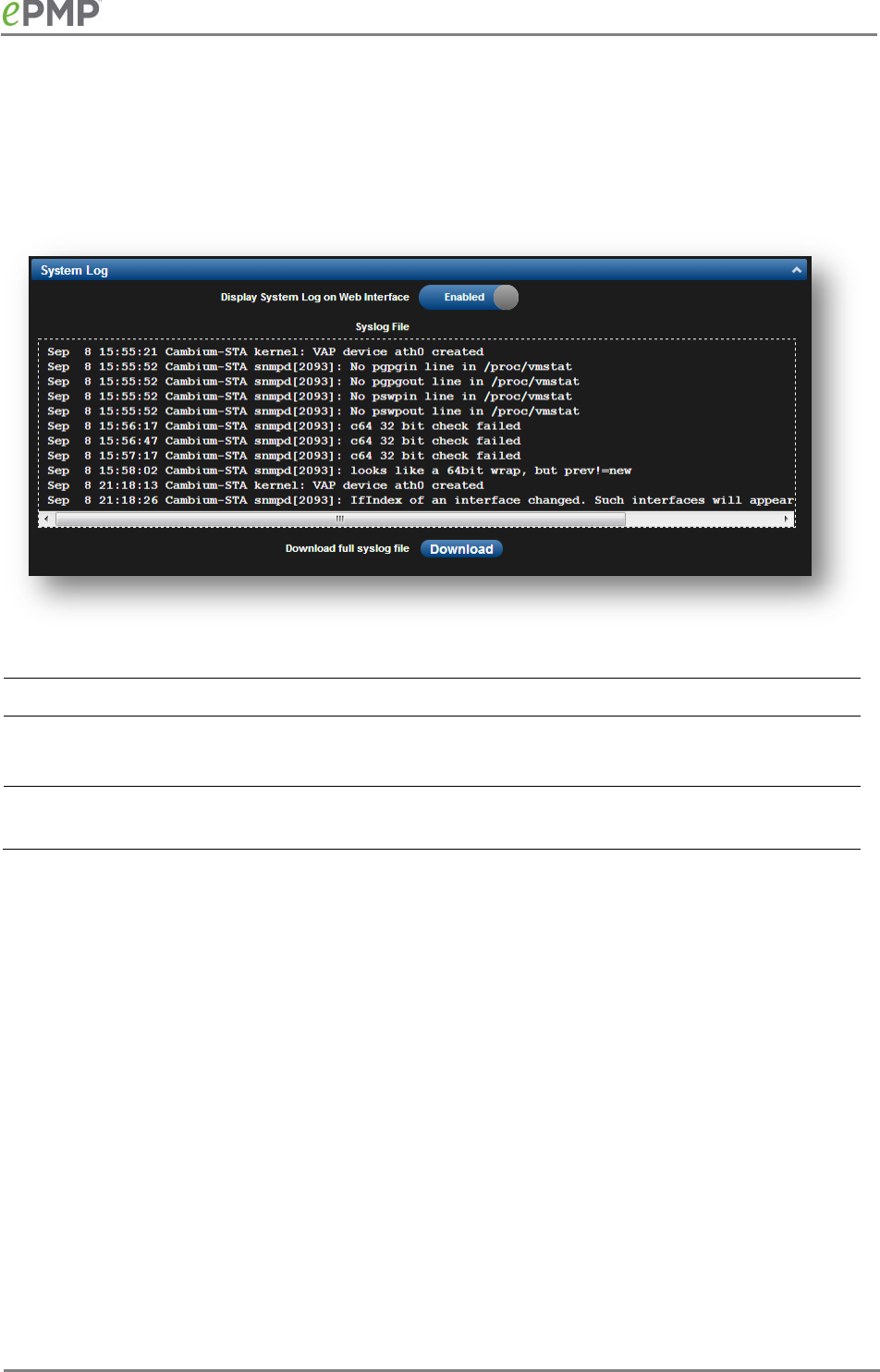Select log line No pgpgin line in /proc/vmstat

tap(310, 367)
